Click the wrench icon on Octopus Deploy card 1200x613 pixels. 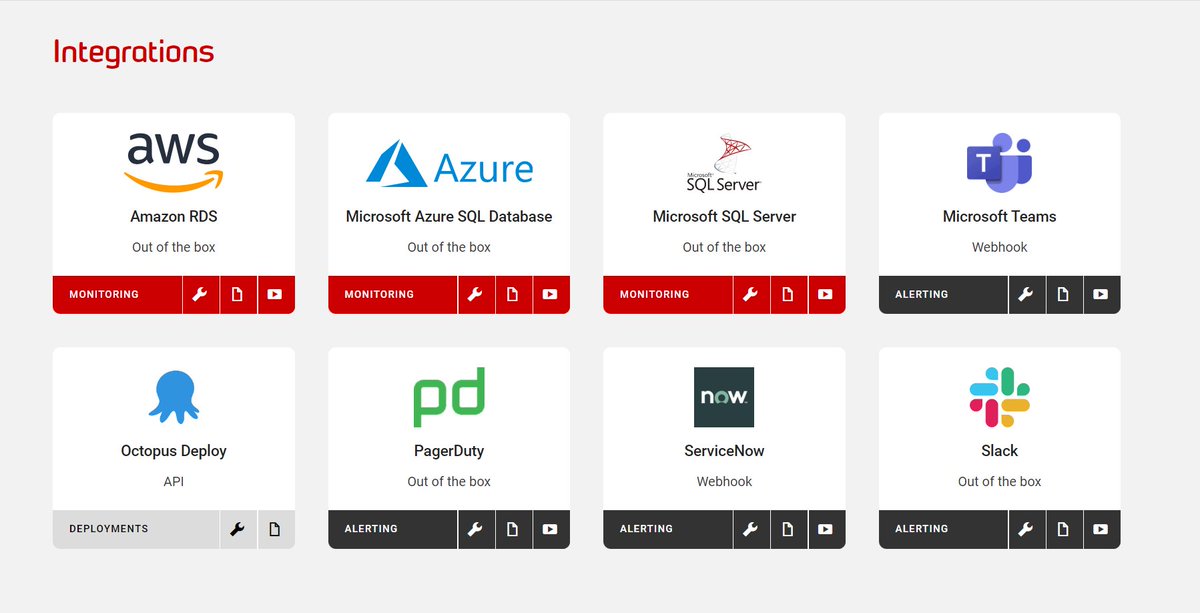pyautogui.click(x=238, y=529)
